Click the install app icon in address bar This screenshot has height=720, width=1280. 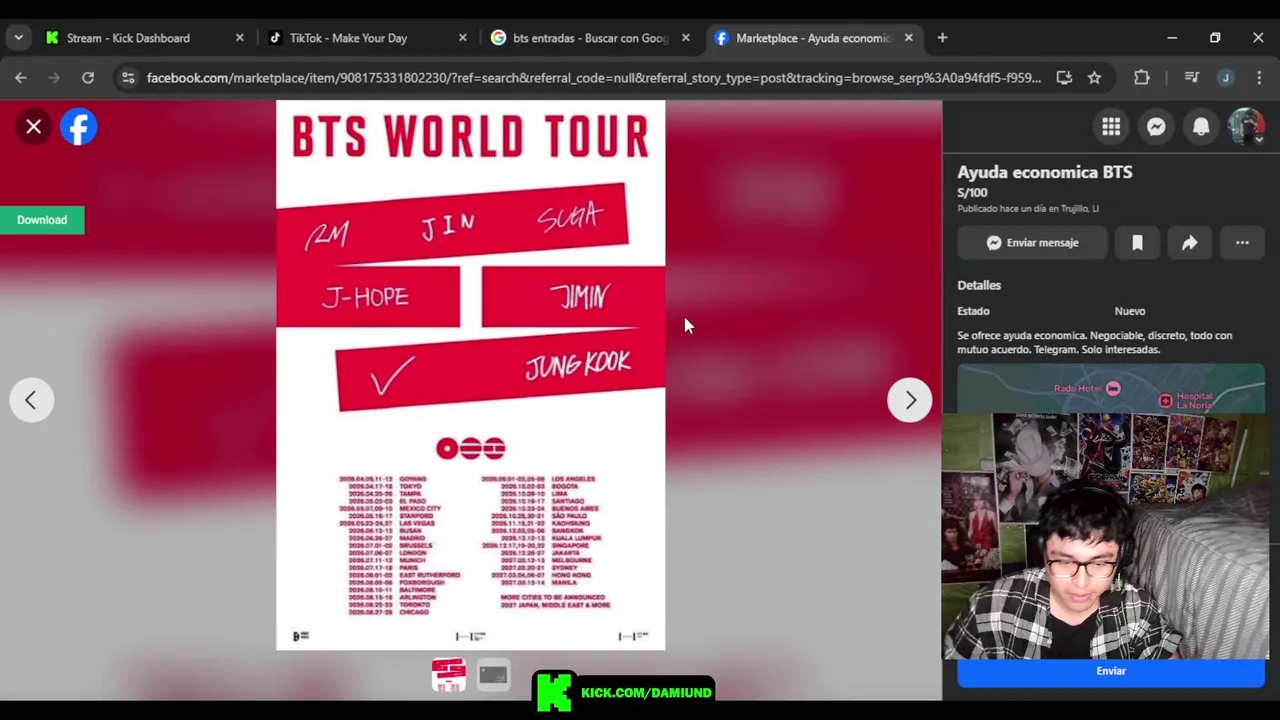pyautogui.click(x=1064, y=78)
